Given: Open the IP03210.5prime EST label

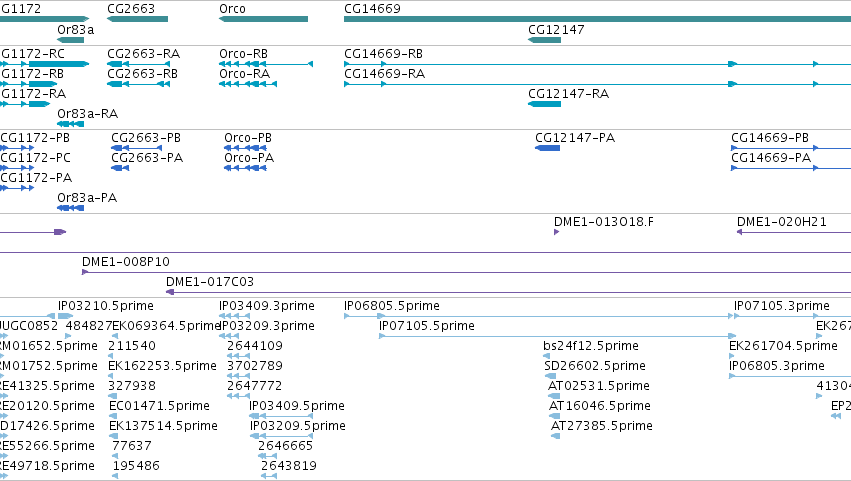Looking at the screenshot, I should 106,306.
